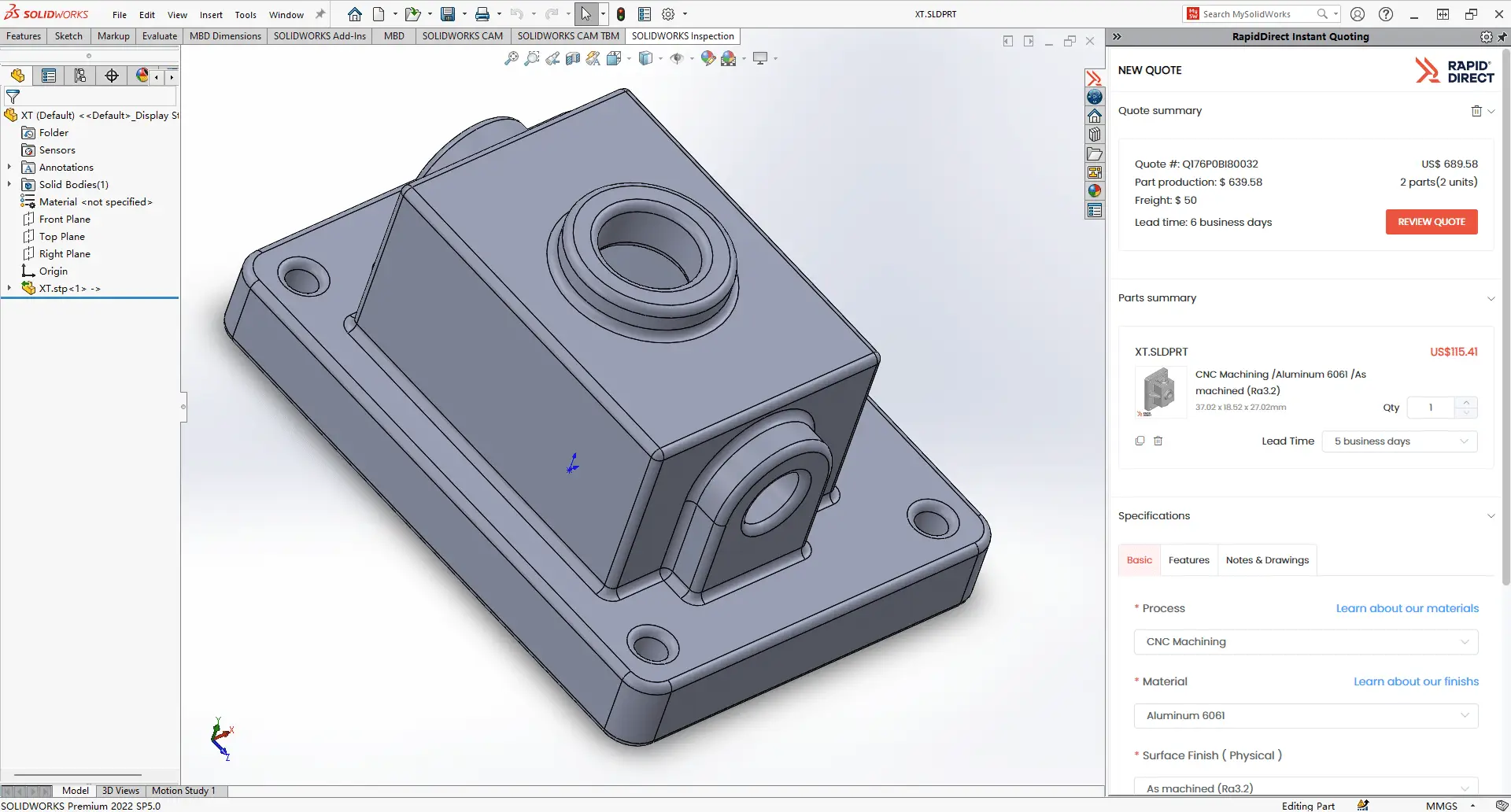Open View Palette task pane tab
The width and height of the screenshot is (1511, 812).
1095,172
